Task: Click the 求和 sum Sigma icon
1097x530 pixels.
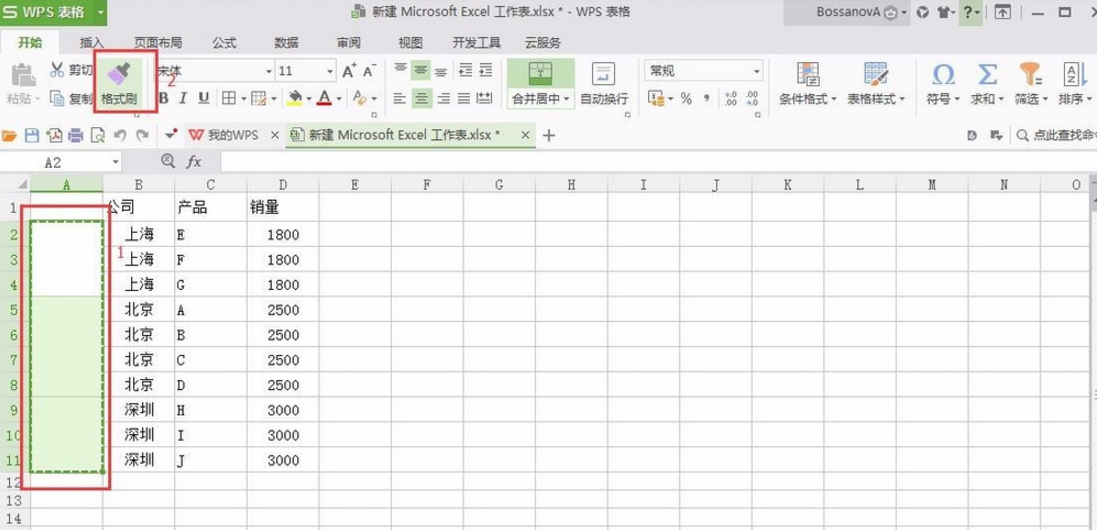Action: 987,74
